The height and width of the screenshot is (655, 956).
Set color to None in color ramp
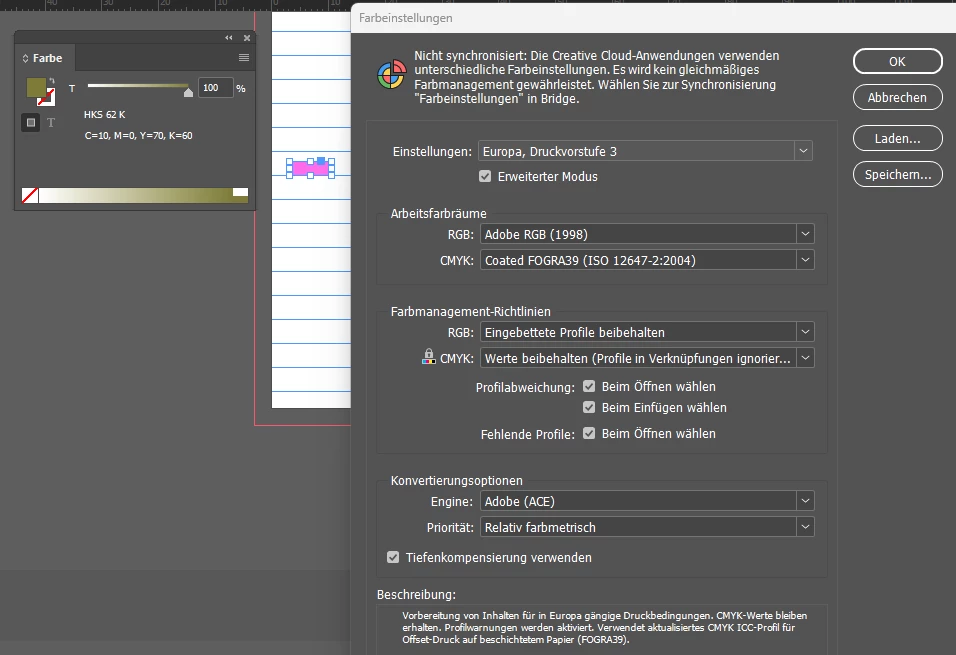click(30, 195)
